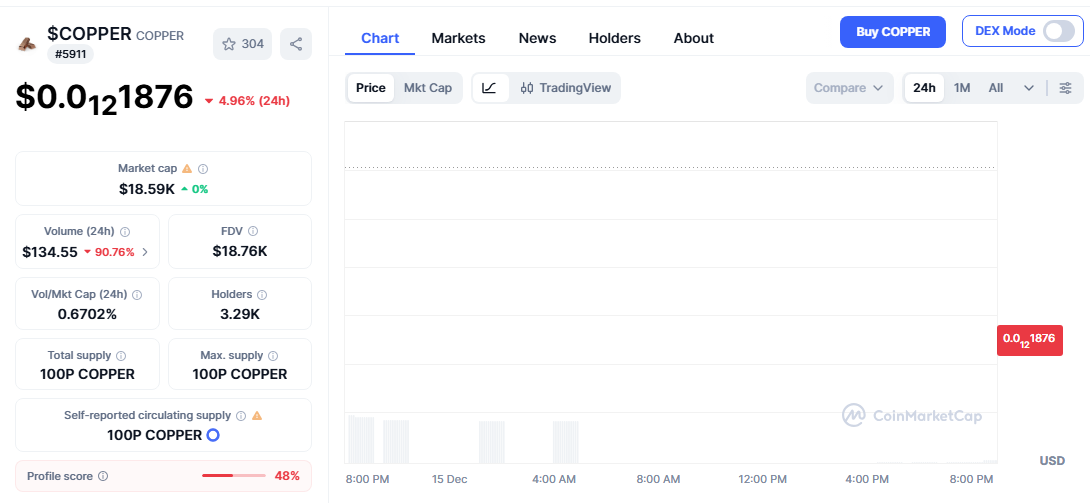Click the Profile score info icon
1090x503 pixels.
tap(103, 476)
